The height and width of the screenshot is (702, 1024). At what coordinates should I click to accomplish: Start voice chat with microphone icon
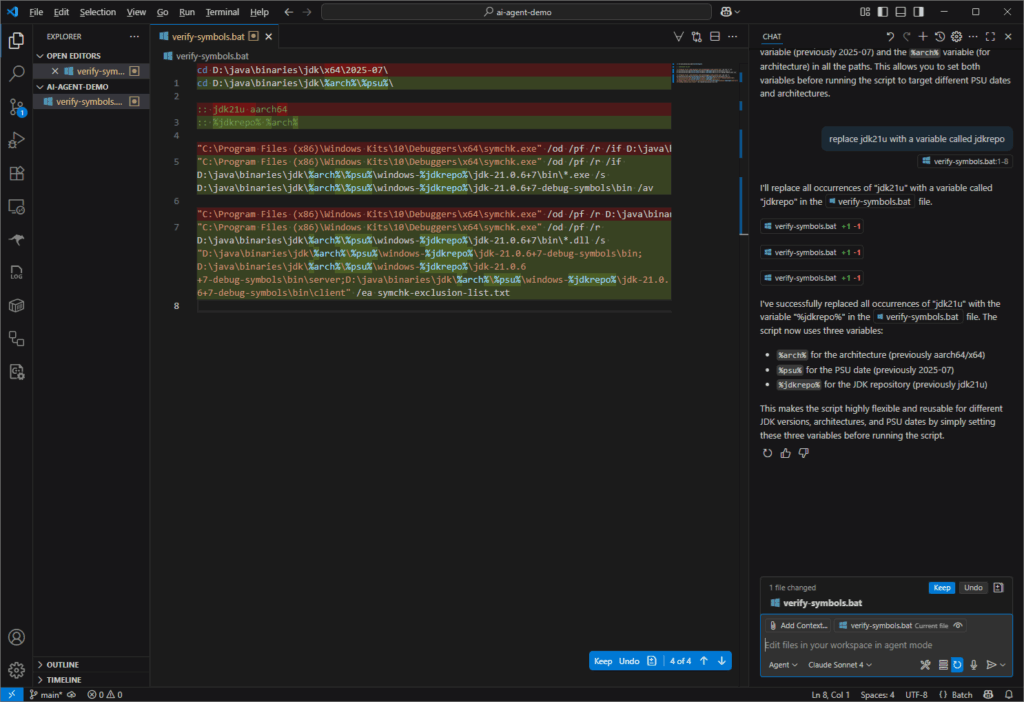(x=973, y=665)
